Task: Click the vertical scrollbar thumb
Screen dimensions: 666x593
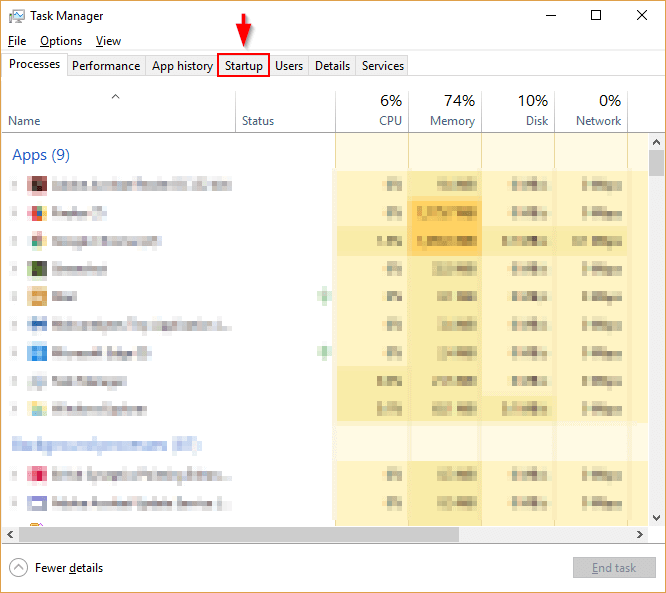Action: [656, 163]
